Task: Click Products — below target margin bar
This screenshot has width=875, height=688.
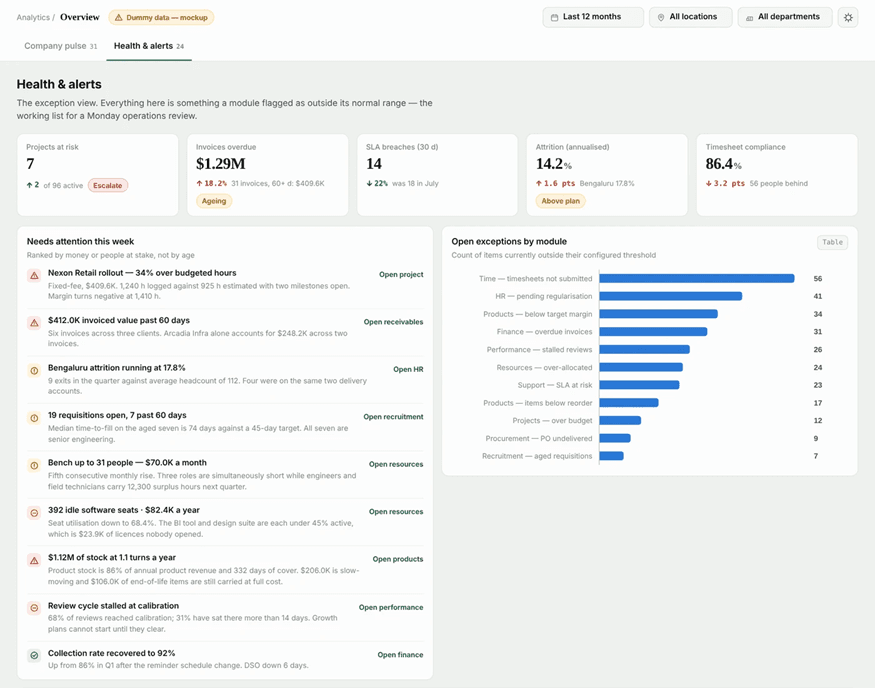Action: [658, 314]
